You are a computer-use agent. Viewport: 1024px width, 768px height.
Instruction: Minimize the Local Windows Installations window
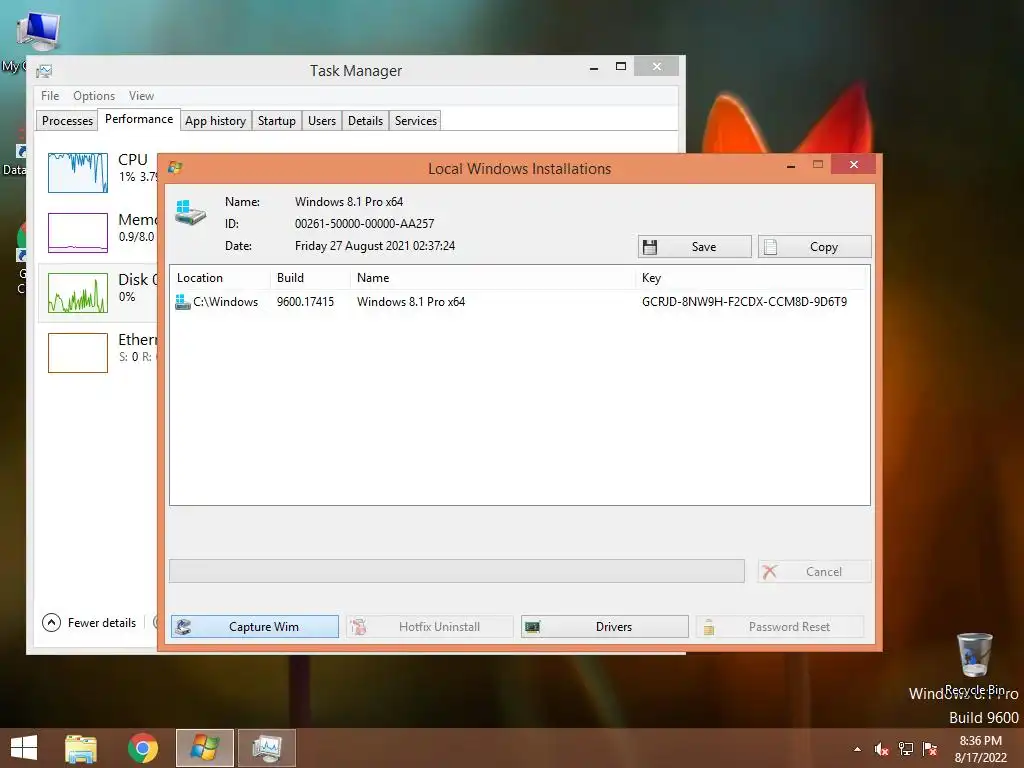(791, 166)
